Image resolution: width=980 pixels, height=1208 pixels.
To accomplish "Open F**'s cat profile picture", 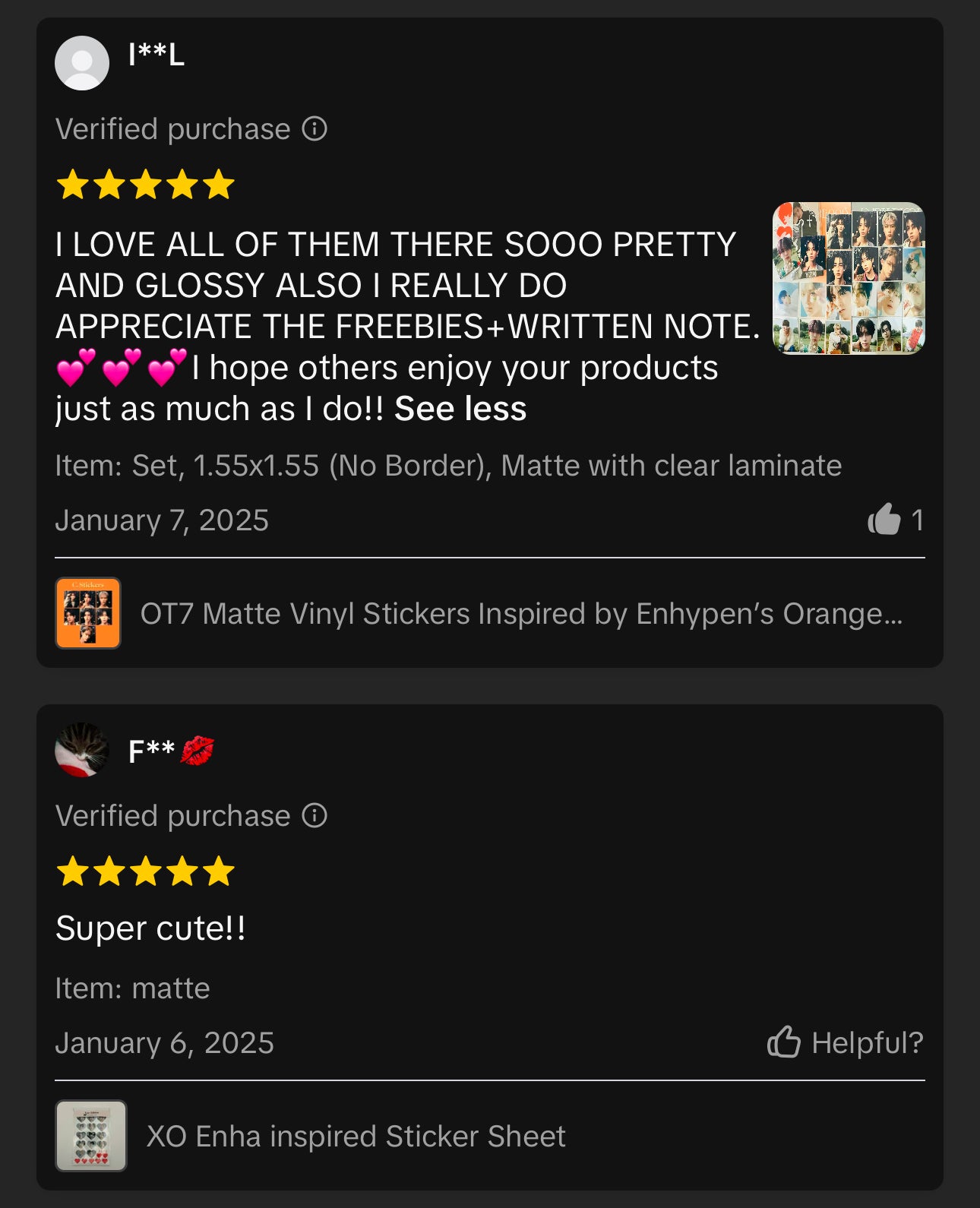I will click(82, 750).
